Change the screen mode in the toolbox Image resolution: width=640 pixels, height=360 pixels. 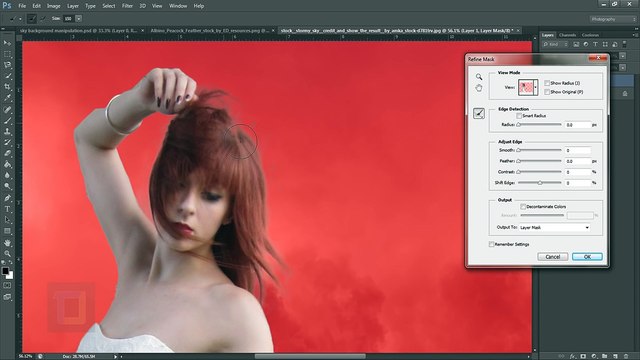(7, 297)
